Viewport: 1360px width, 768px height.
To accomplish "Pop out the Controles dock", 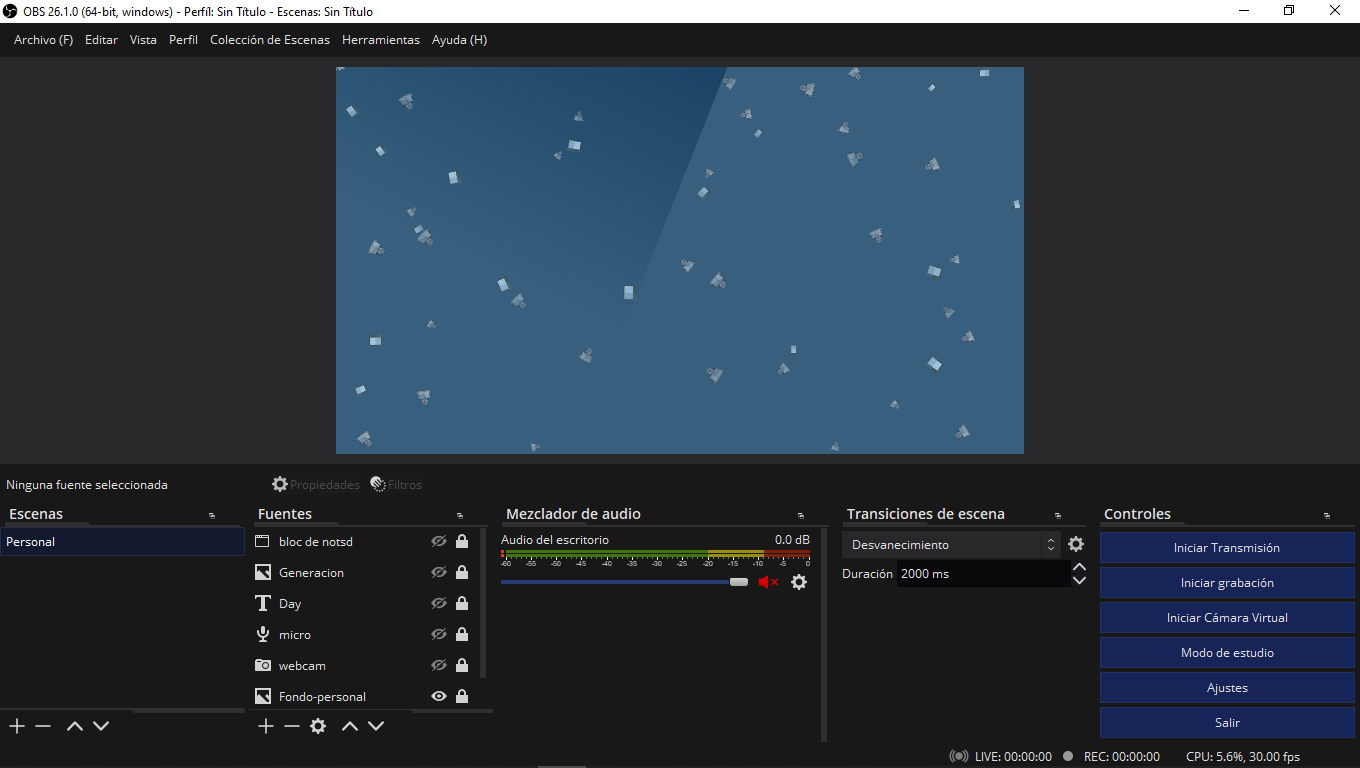I will (1327, 515).
